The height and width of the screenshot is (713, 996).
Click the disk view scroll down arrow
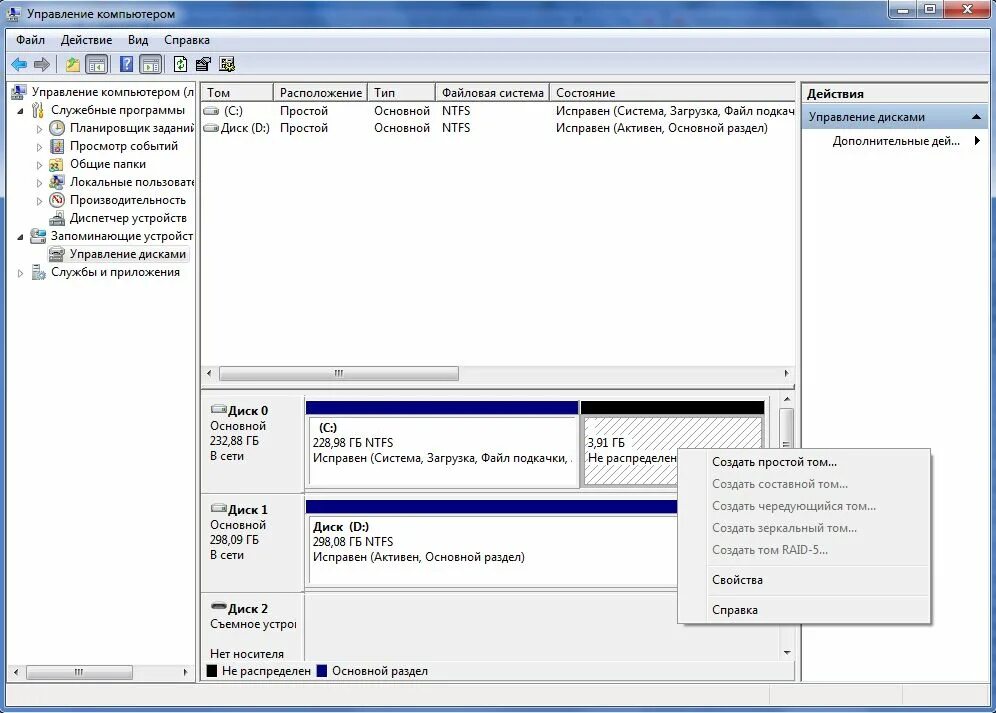[x=787, y=653]
